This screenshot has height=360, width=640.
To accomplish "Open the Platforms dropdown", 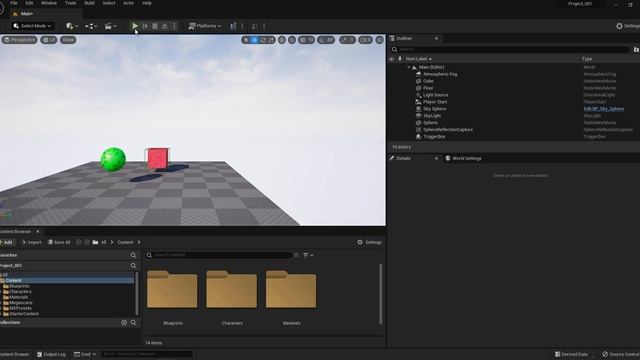I will (x=205, y=26).
